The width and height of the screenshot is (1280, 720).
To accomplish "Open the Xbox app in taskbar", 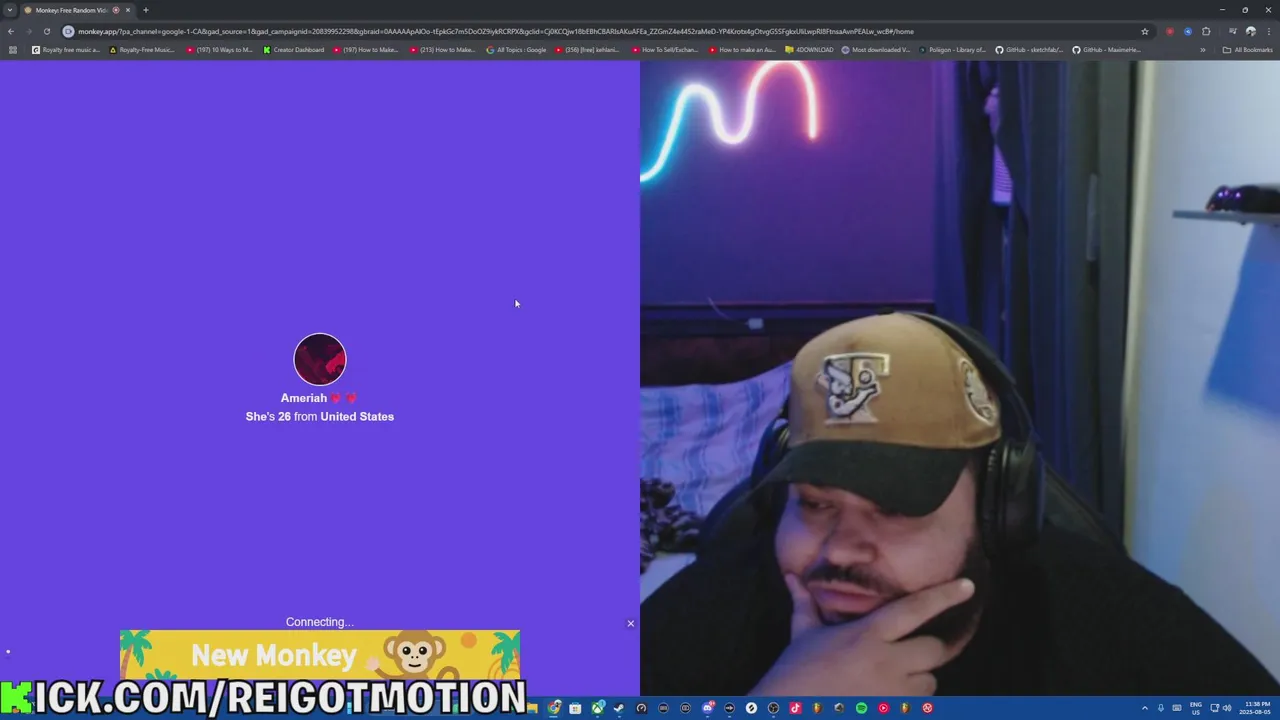I will [597, 708].
